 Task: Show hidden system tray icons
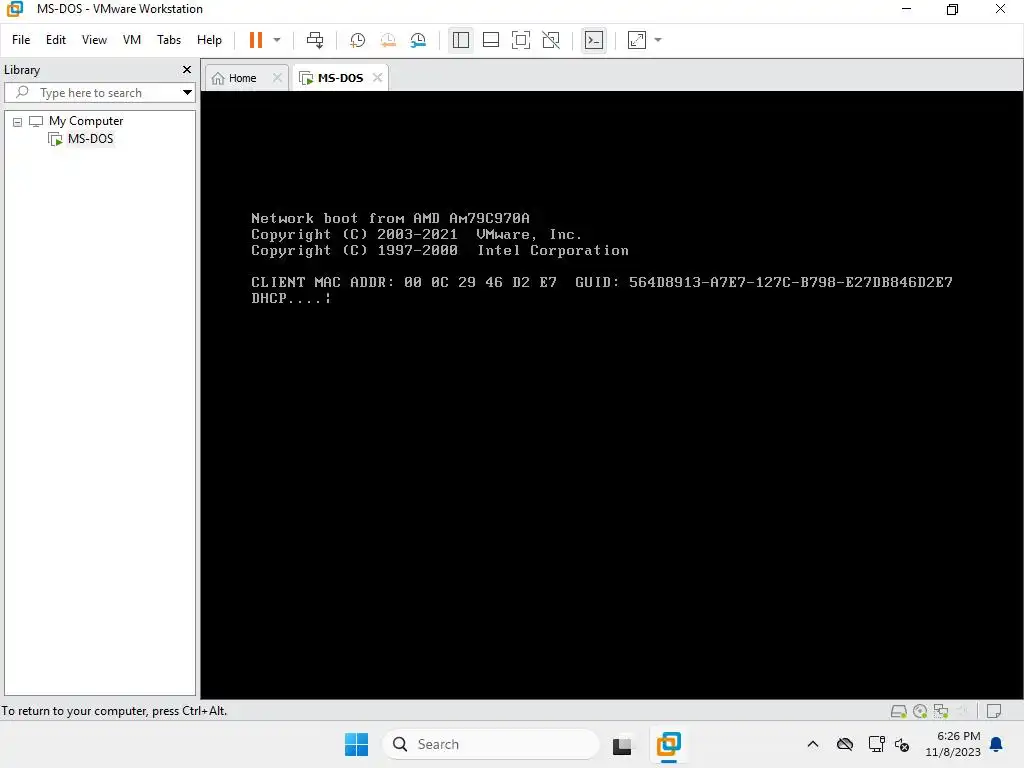coord(812,744)
